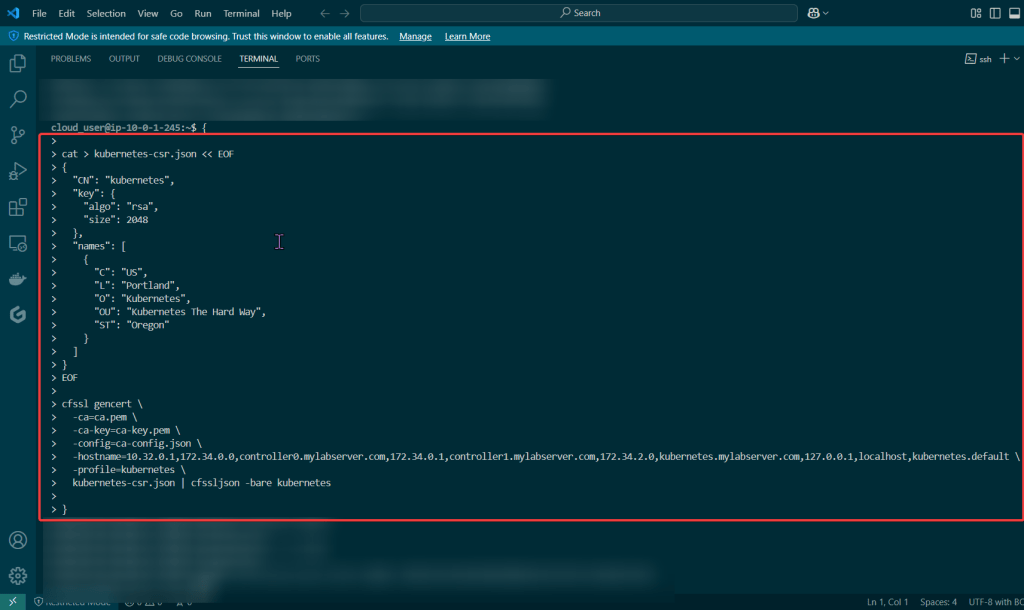The width and height of the screenshot is (1024, 610).
Task: Click the Manage link in restricted banner
Action: [x=415, y=36]
